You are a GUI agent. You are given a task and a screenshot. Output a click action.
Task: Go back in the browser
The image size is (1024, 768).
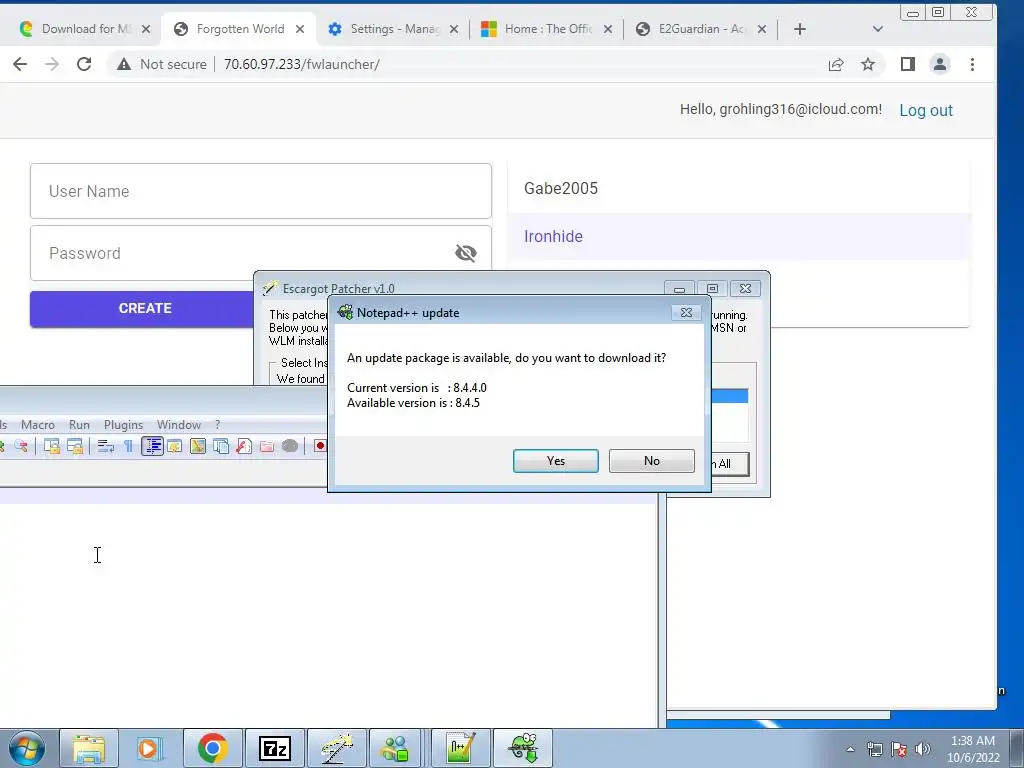20,64
